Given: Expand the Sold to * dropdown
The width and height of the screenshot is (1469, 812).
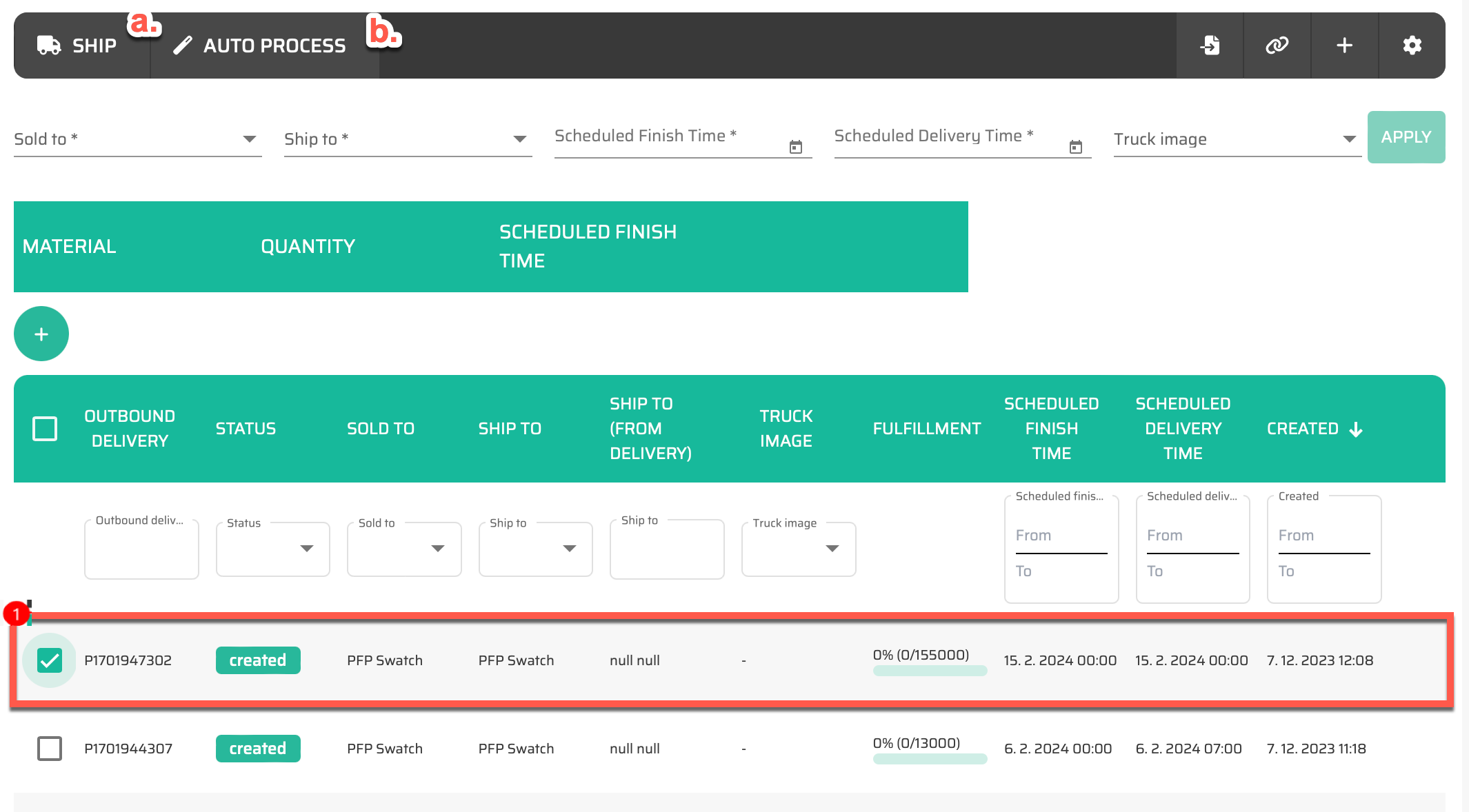Looking at the screenshot, I should pos(249,139).
